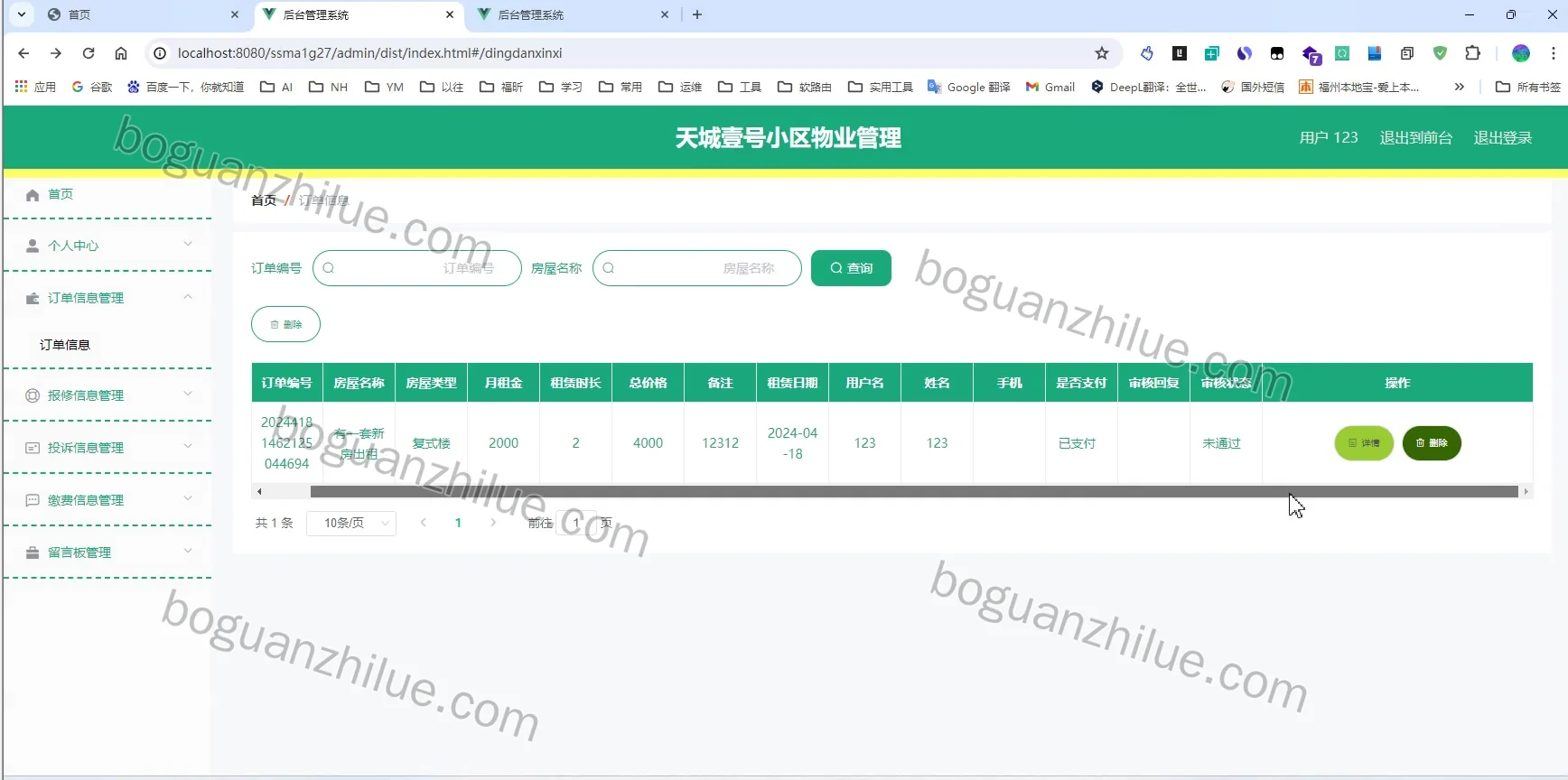This screenshot has height=780, width=1568.
Task: Close the 首页 browser tab
Action: point(235,14)
